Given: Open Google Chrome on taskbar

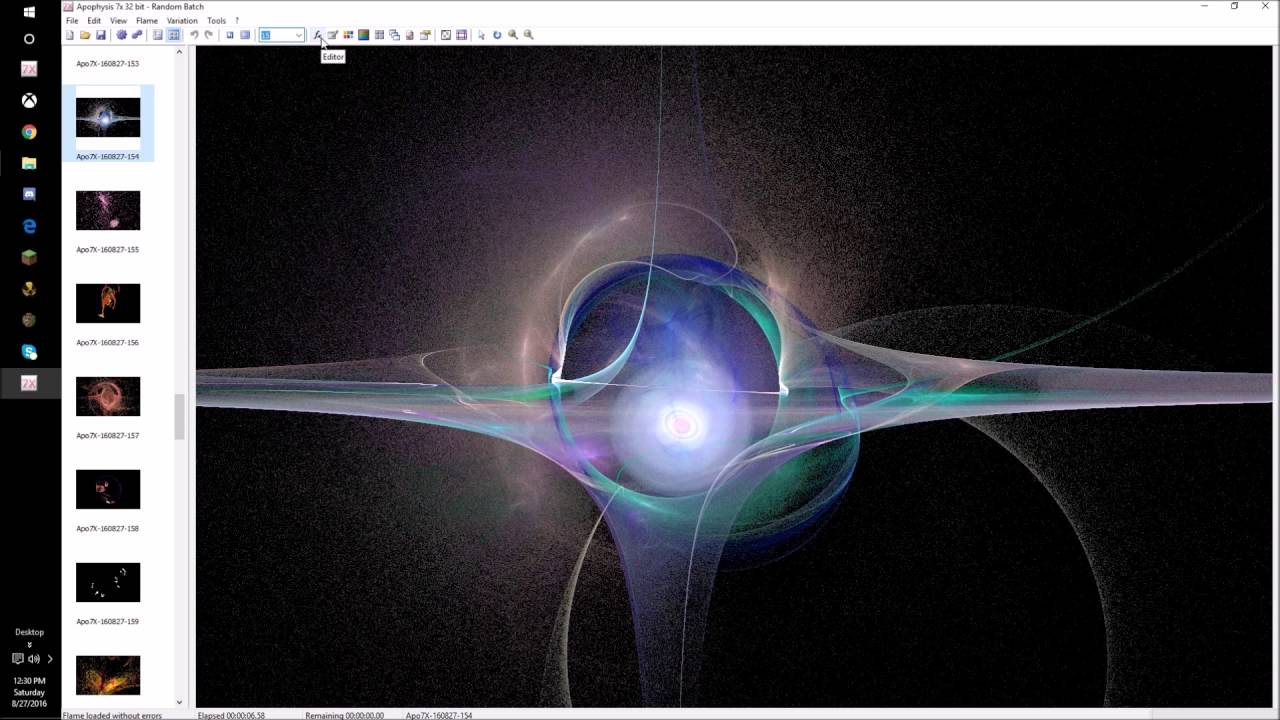Looking at the screenshot, I should coord(29,132).
